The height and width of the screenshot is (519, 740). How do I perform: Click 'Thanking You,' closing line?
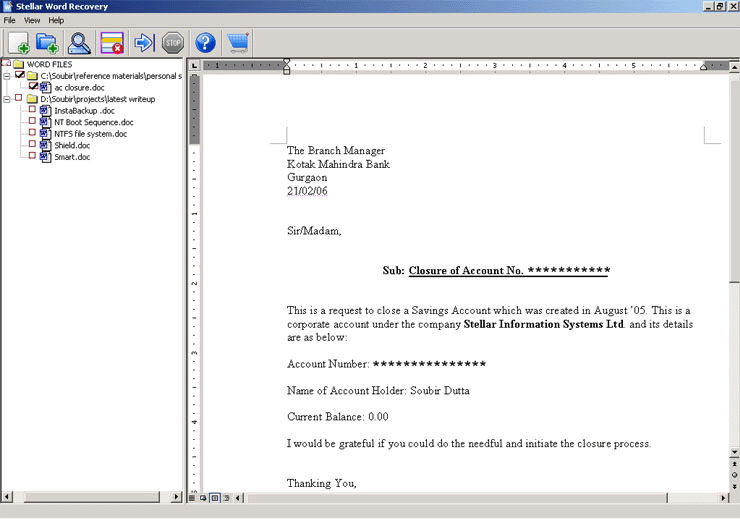coord(322,483)
